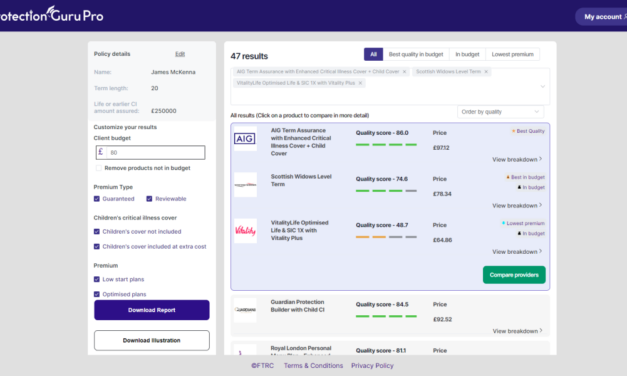
Task: Click the name James McKenna
Action: pos(173,72)
